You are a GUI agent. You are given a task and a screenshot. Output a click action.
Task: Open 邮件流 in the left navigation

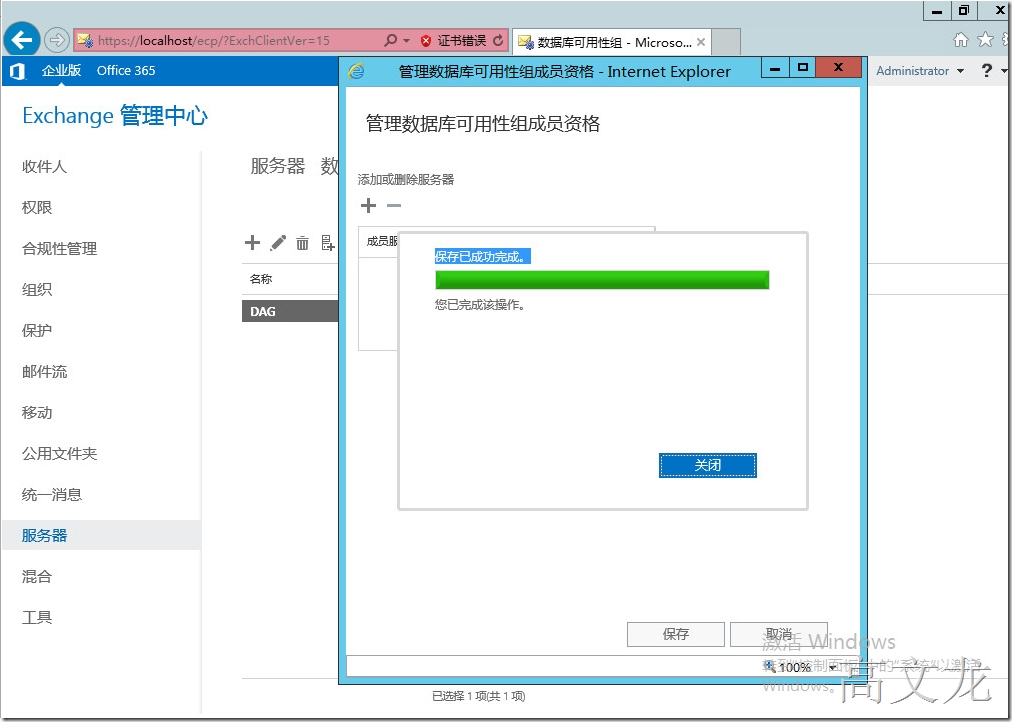click(x=45, y=372)
